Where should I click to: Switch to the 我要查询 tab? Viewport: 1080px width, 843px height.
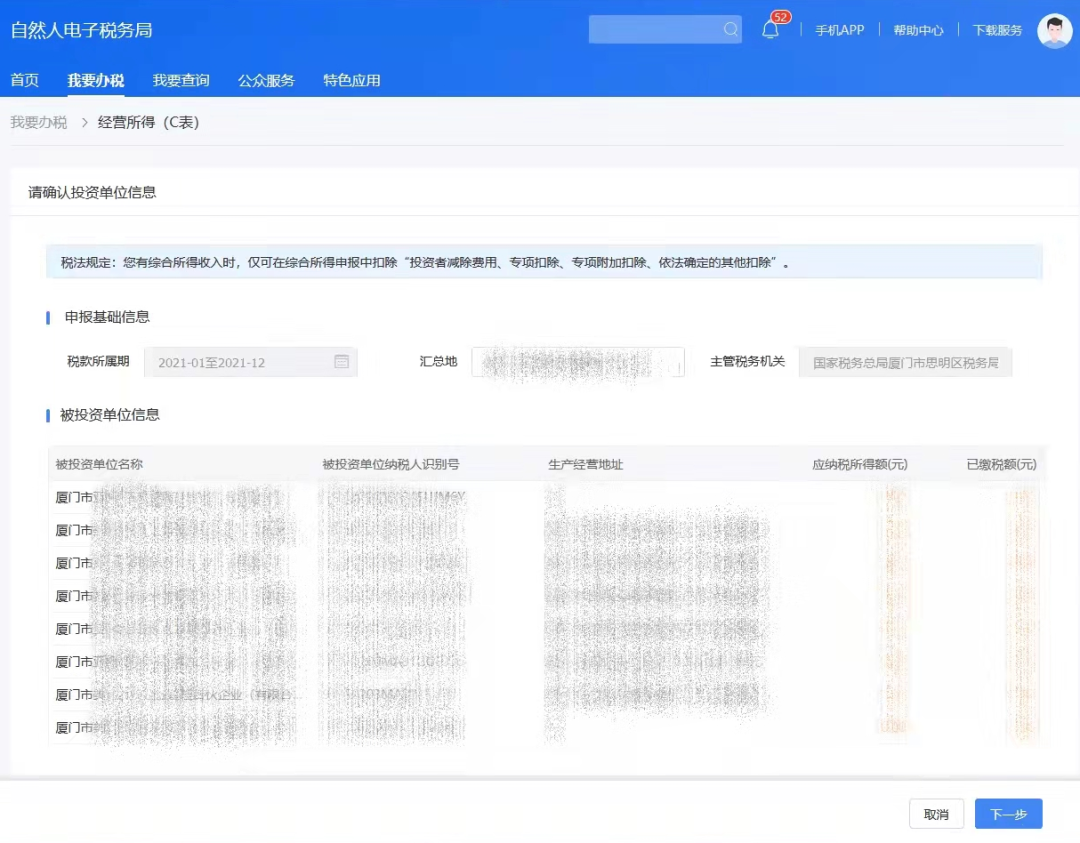180,80
